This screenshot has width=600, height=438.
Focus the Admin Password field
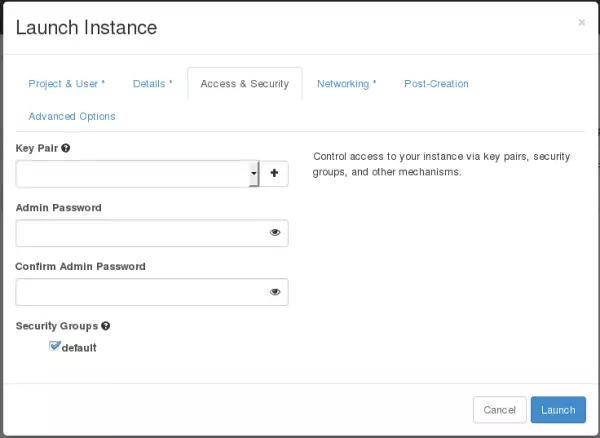[152, 233]
